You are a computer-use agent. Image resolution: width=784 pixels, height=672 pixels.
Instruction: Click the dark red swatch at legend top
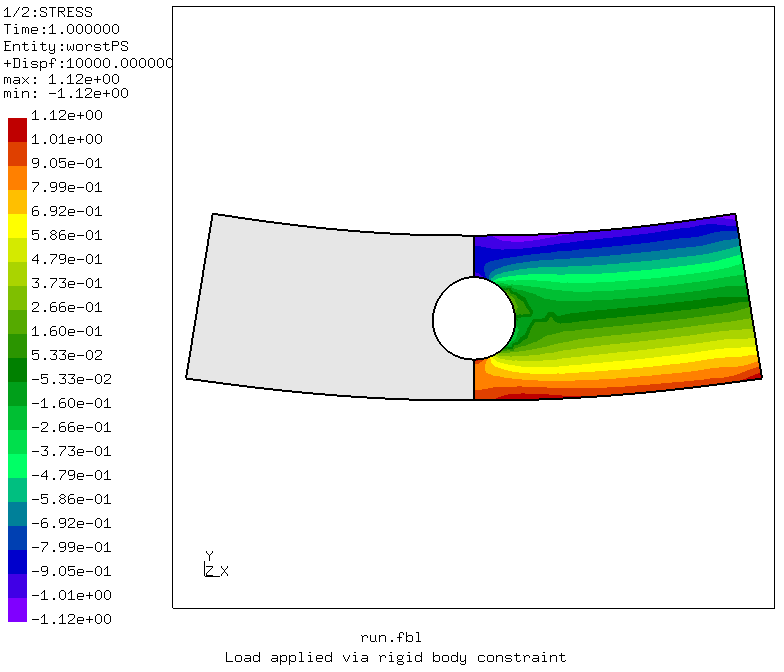point(18,130)
